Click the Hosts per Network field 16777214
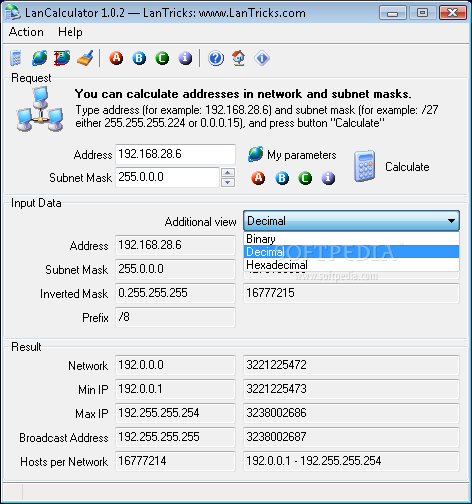472x504 pixels. 176,461
